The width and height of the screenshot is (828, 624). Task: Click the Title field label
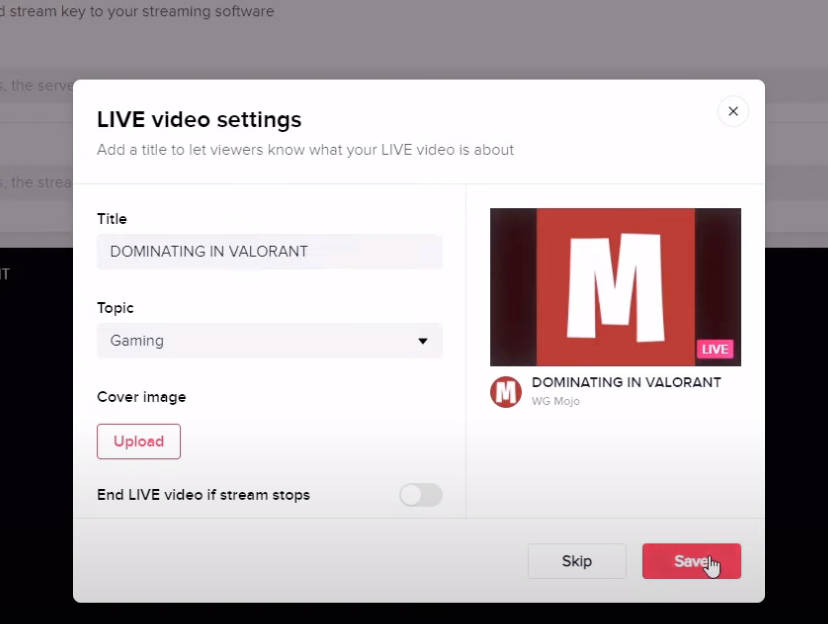coord(112,219)
